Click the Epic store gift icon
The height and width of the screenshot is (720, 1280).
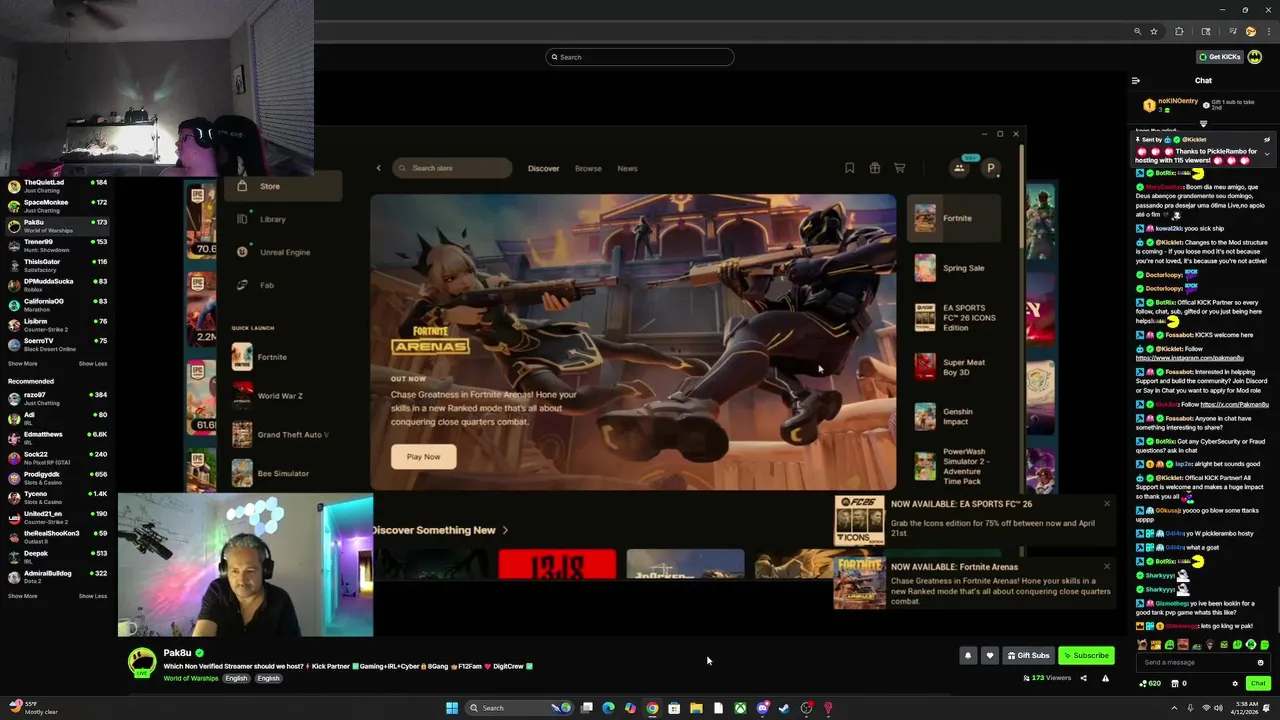(875, 168)
